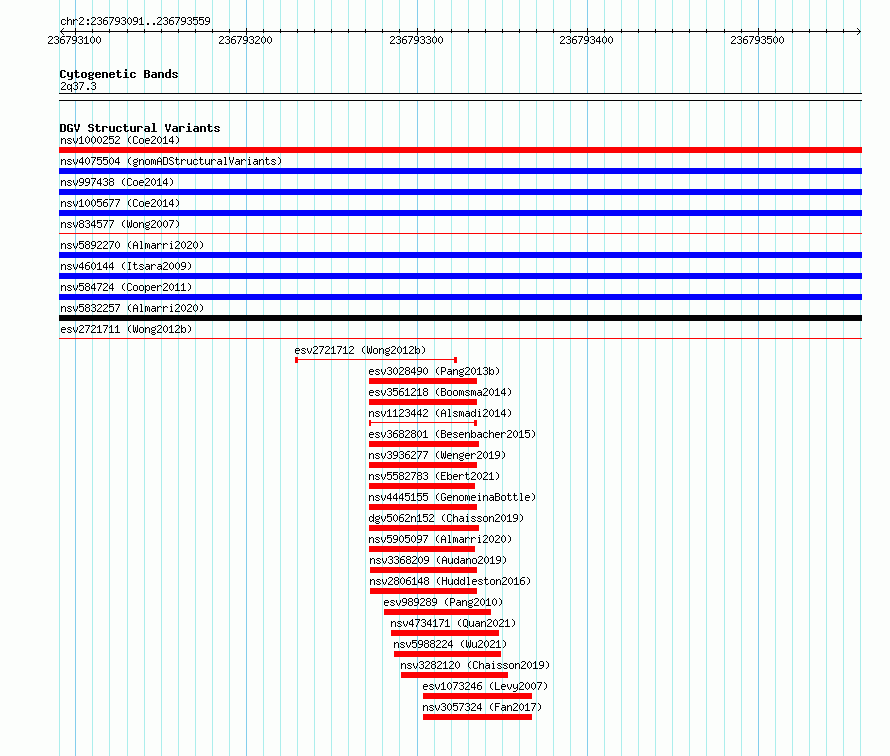The height and width of the screenshot is (756, 890).
Task: Click ruler position 236793200
Action: (245, 40)
